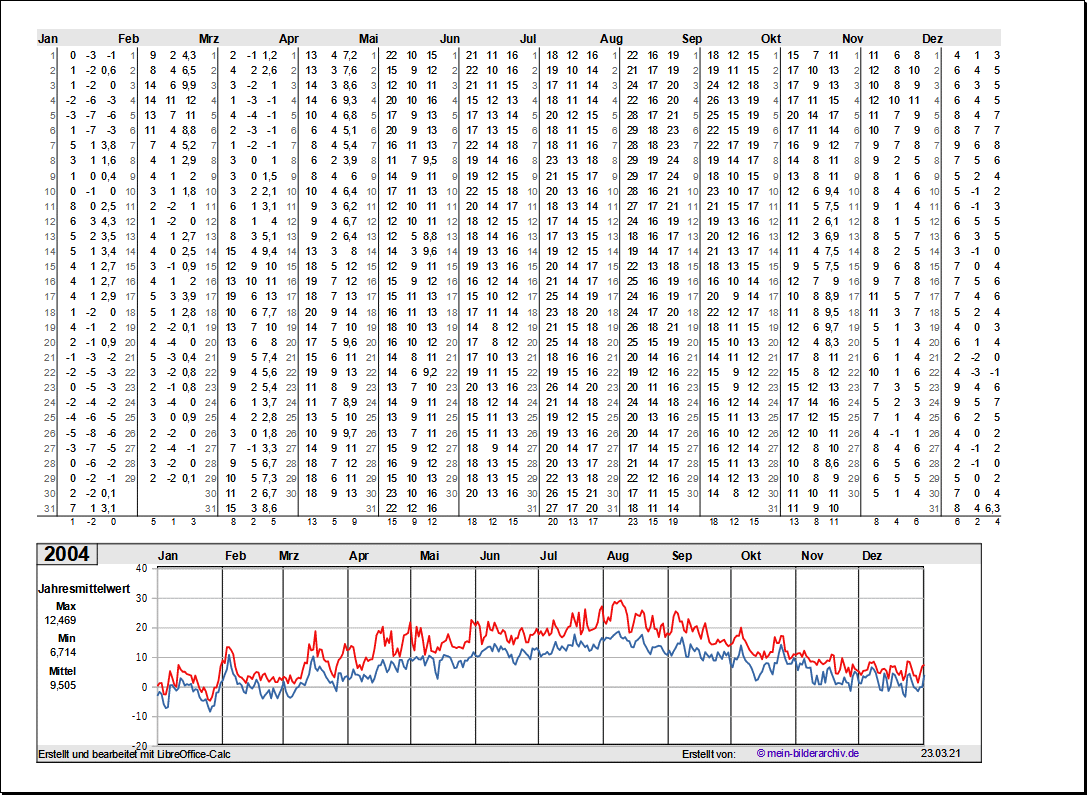This screenshot has height=795, width=1087.
Task: Select the Mai column header in the table
Action: [369, 39]
